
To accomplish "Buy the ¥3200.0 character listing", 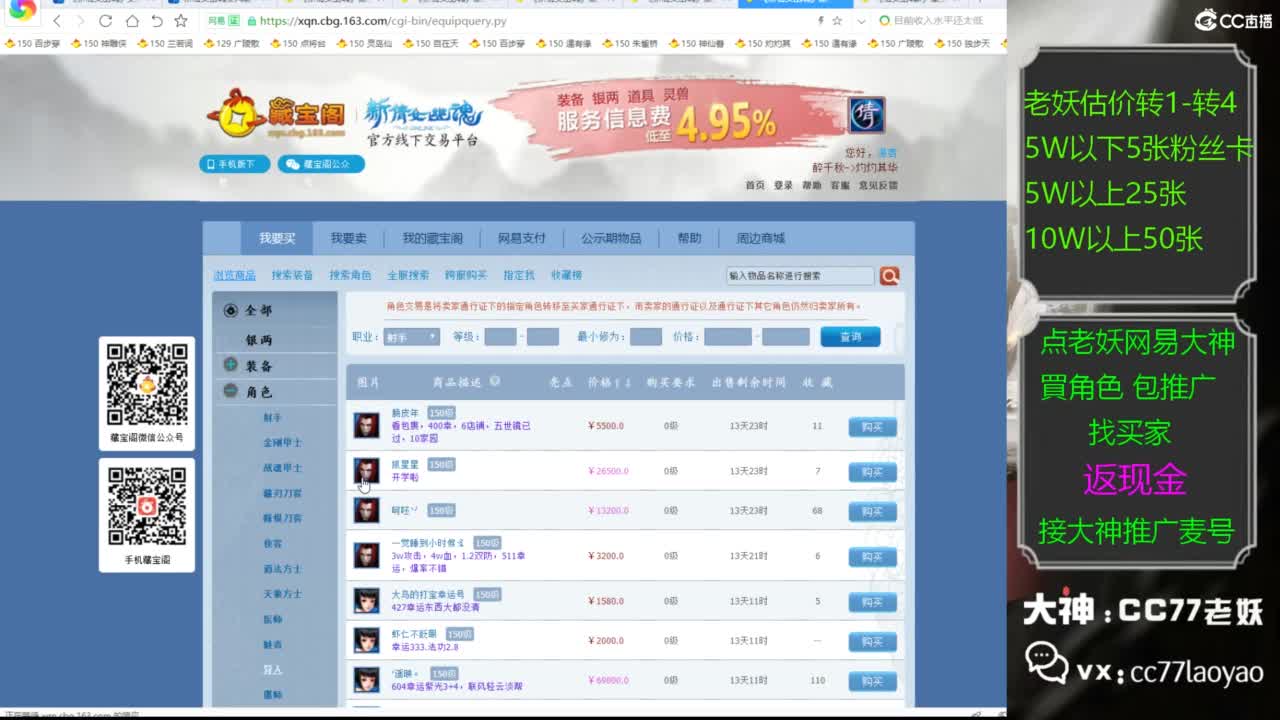I will pos(872,557).
